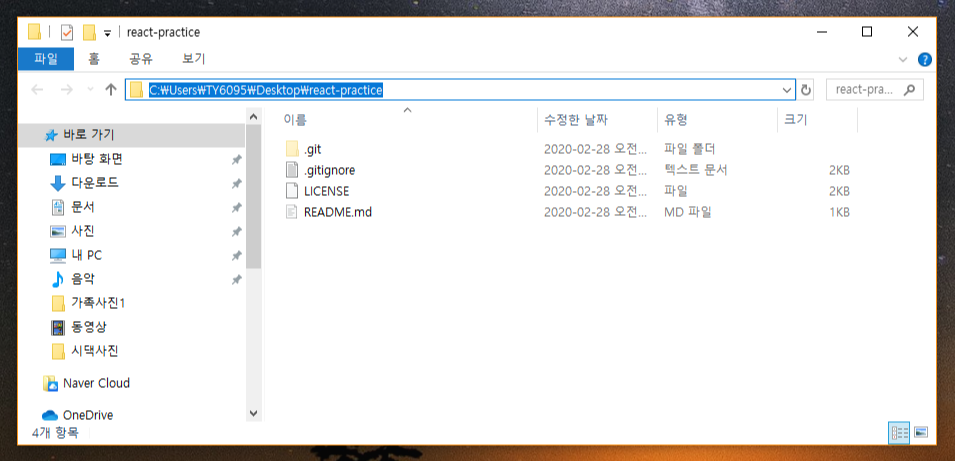Image resolution: width=955 pixels, height=461 pixels.
Task: Click the folder icon in title bar
Action: point(35,32)
